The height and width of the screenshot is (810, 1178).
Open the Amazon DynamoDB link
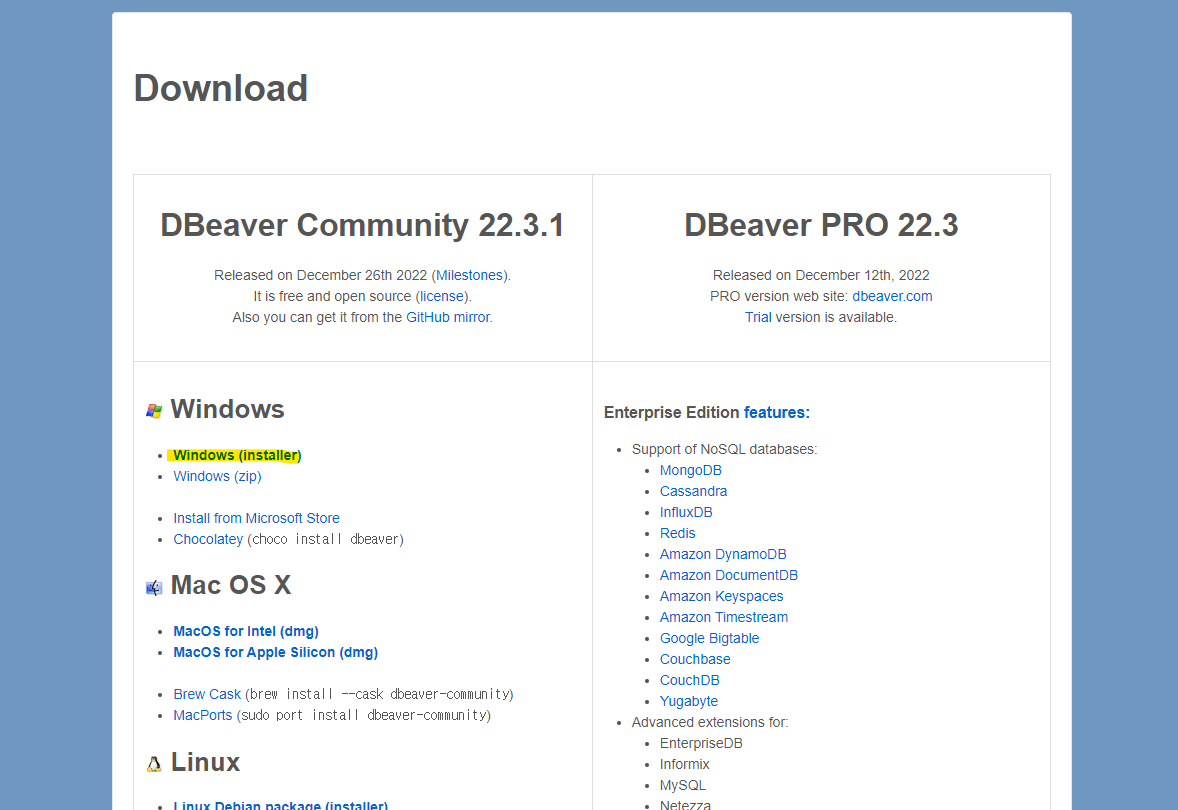[723, 555]
